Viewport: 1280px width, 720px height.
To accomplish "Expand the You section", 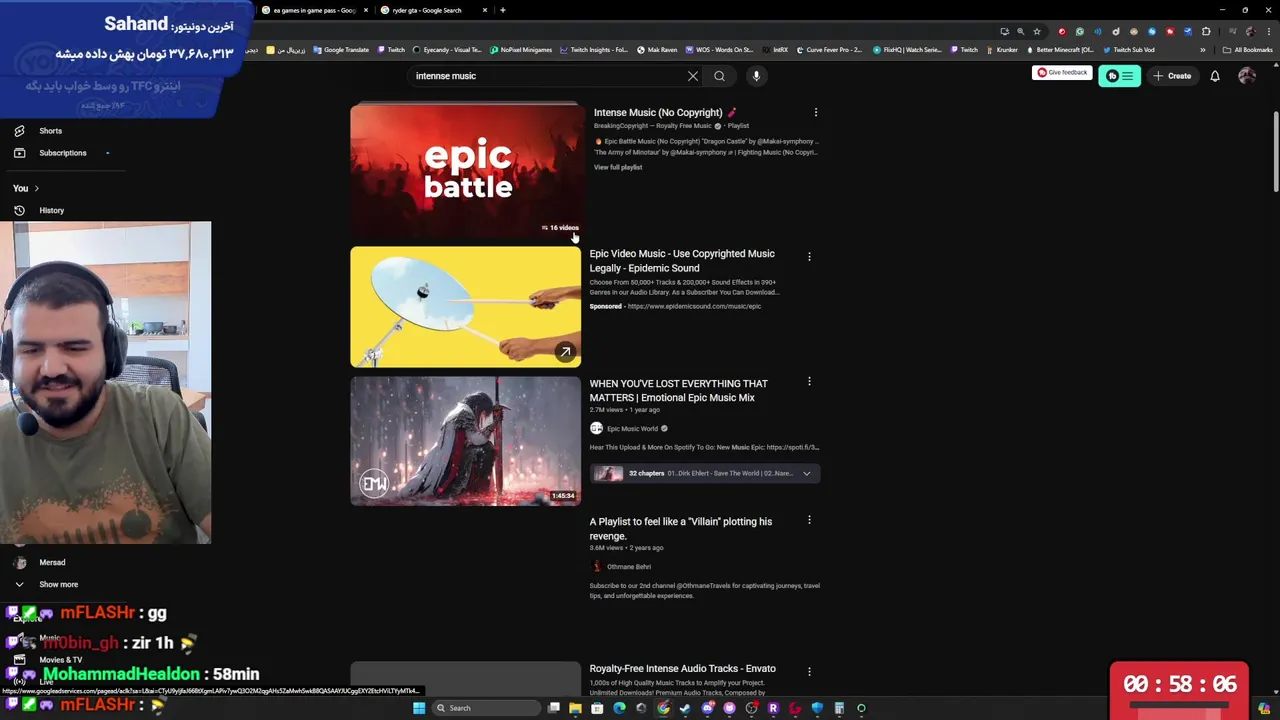I will click(26, 188).
